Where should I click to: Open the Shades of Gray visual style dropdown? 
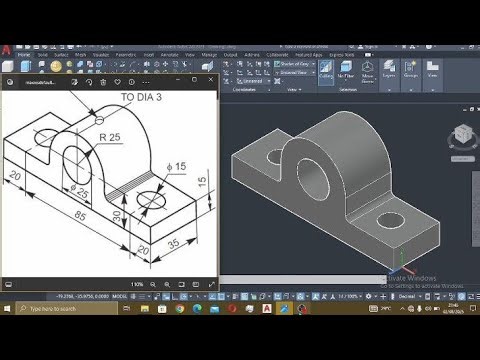[295, 64]
